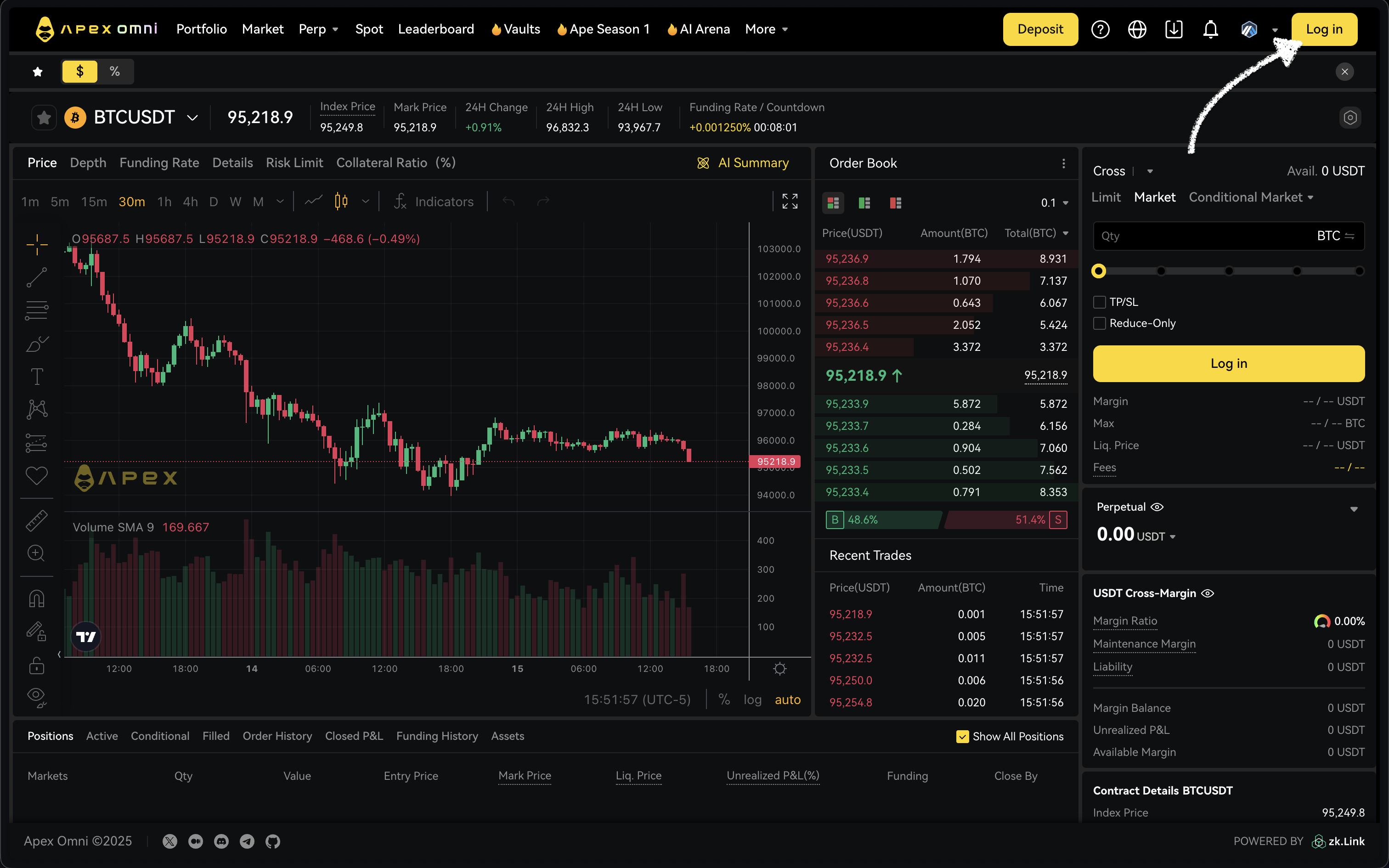This screenshot has height=868, width=1389.
Task: Collapse the Perpetual section chevron
Action: pyautogui.click(x=1355, y=509)
